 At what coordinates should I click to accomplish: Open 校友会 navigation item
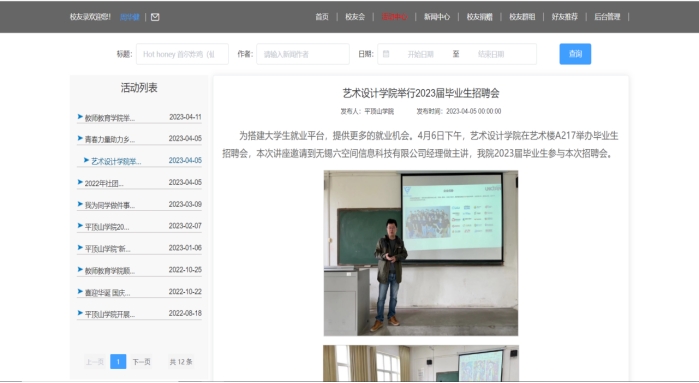tap(355, 17)
